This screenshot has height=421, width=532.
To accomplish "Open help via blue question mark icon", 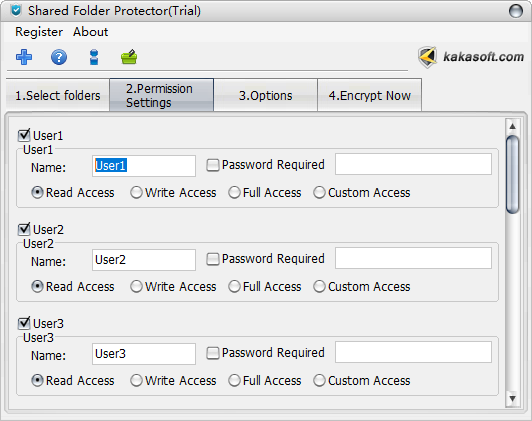I will click(59, 57).
